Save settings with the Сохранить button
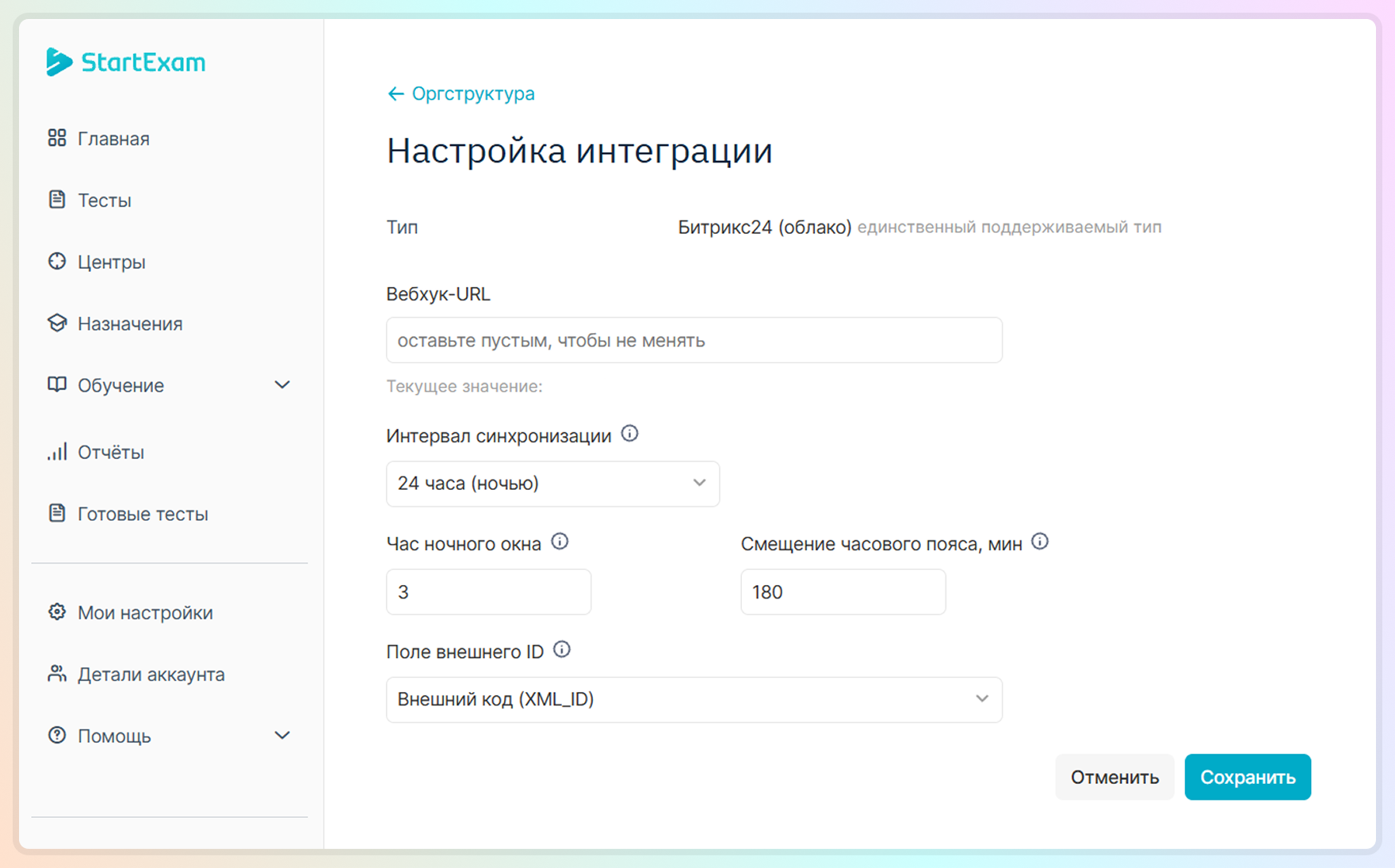This screenshot has height=868, width=1395. [x=1248, y=777]
